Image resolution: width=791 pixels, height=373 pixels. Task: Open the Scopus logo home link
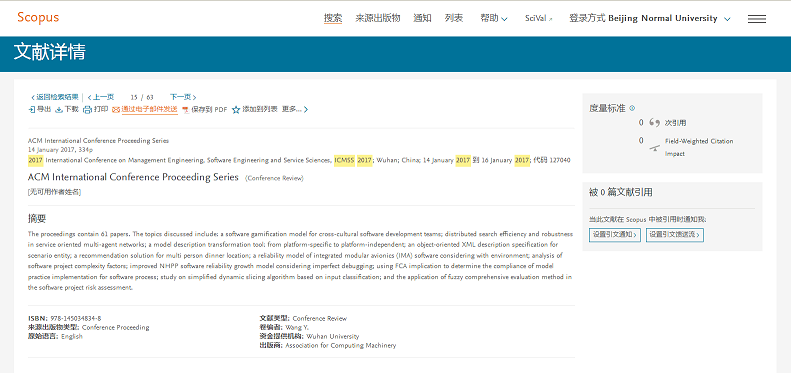coord(38,18)
